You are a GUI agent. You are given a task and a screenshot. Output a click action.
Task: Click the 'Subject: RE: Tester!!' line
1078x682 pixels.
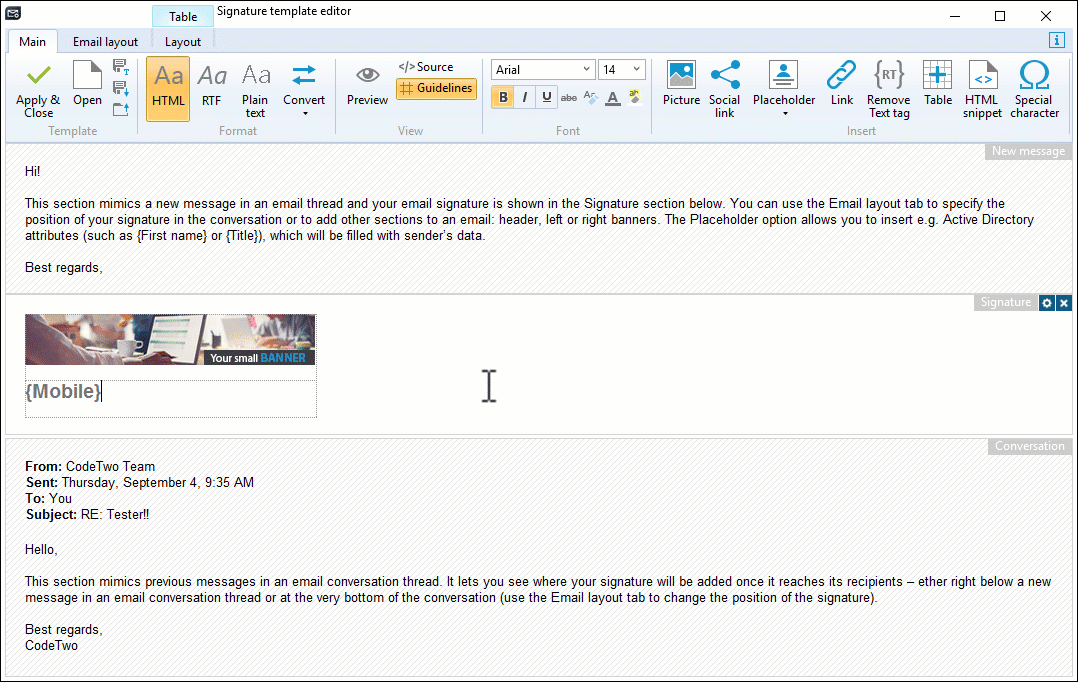87,514
